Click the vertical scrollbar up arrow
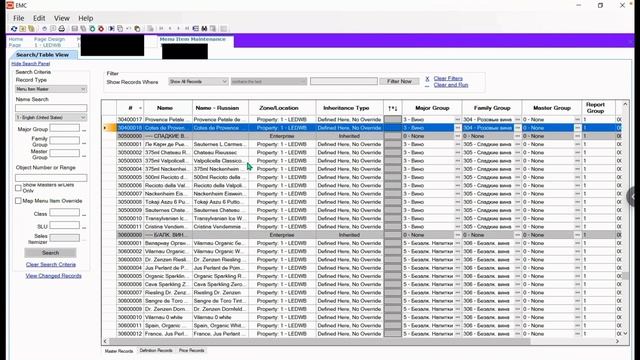Image resolution: width=640 pixels, height=360 pixels. click(625, 104)
